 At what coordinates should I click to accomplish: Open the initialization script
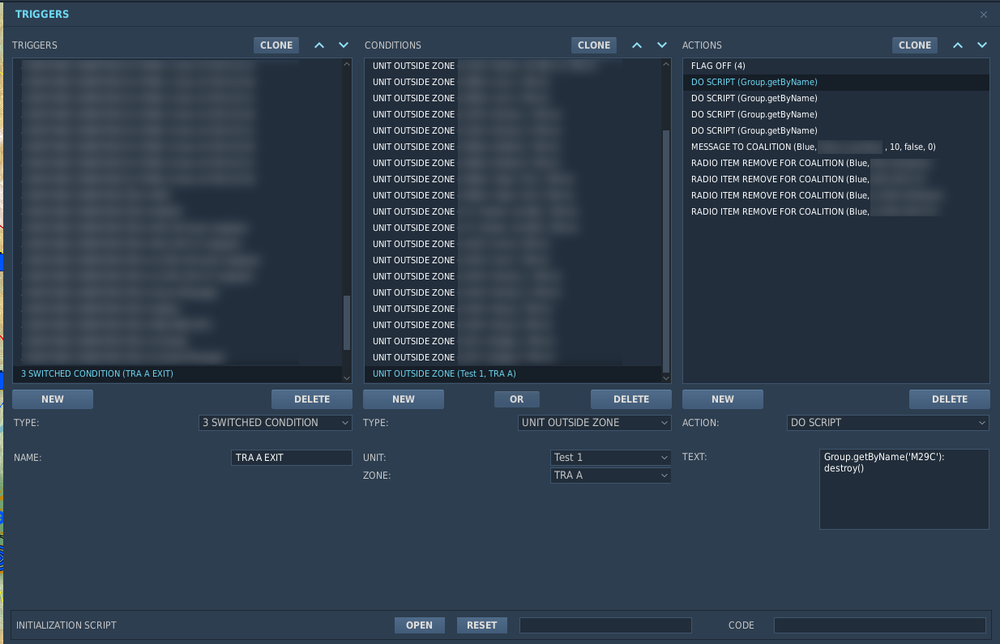[419, 625]
